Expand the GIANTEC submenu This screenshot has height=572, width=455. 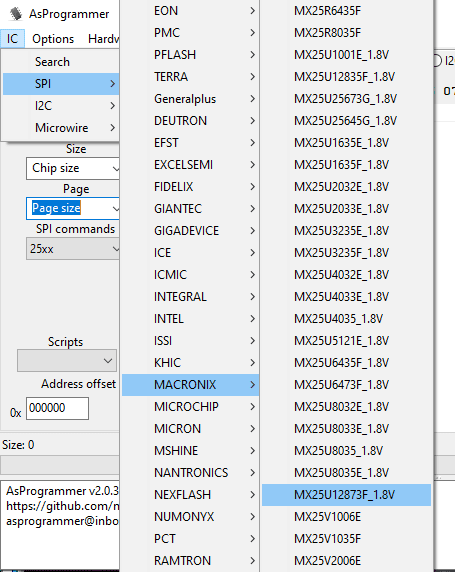point(190,209)
